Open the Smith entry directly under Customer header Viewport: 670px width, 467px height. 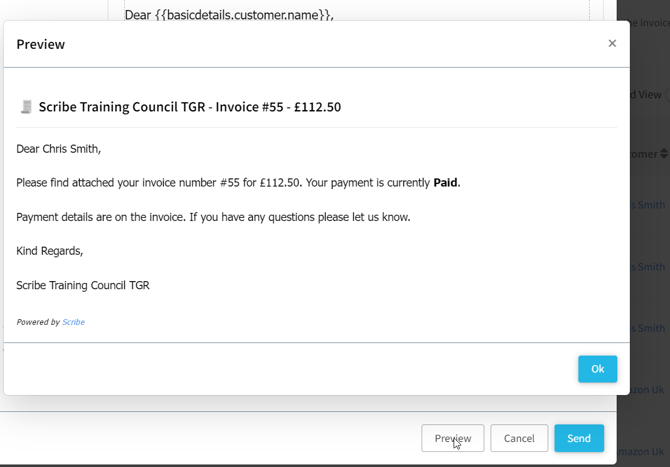pos(650,205)
